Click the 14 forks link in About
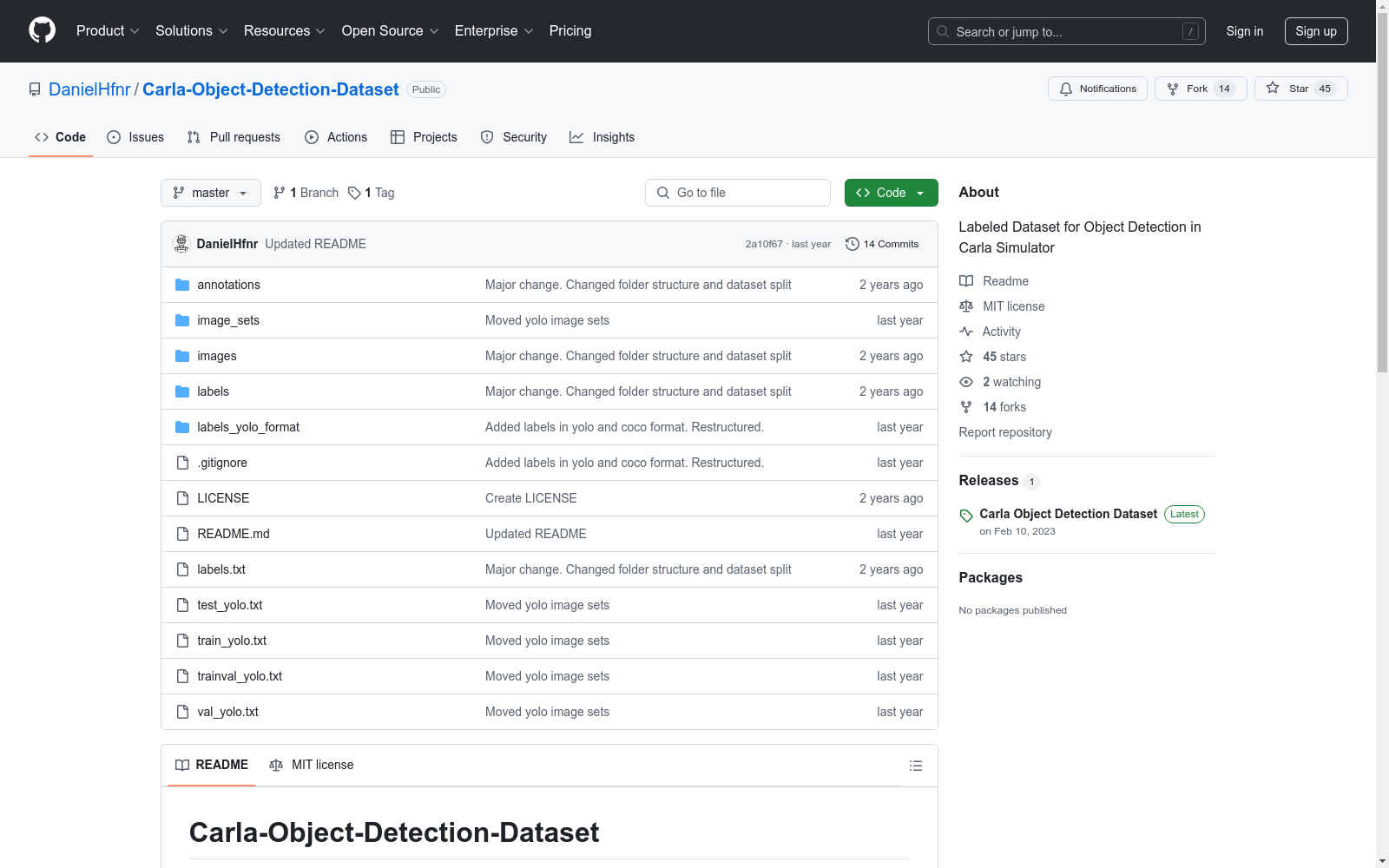Image resolution: width=1389 pixels, height=868 pixels. [1004, 407]
